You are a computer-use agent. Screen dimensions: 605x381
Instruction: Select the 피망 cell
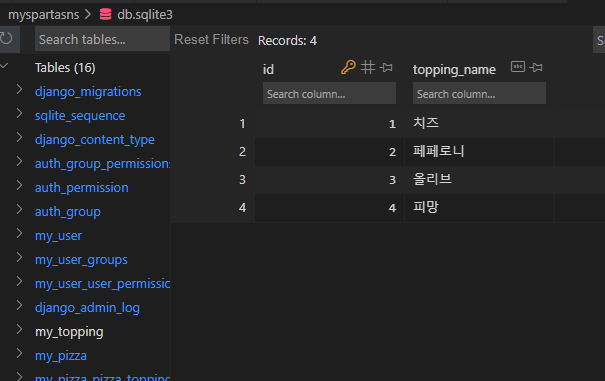click(479, 208)
